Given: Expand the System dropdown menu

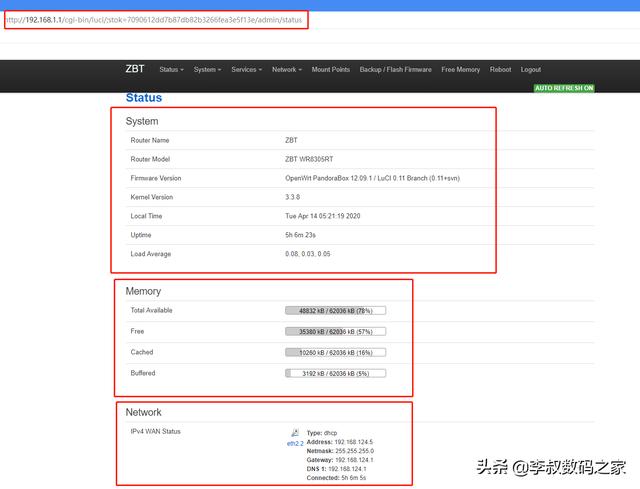Looking at the screenshot, I should coord(207,69).
